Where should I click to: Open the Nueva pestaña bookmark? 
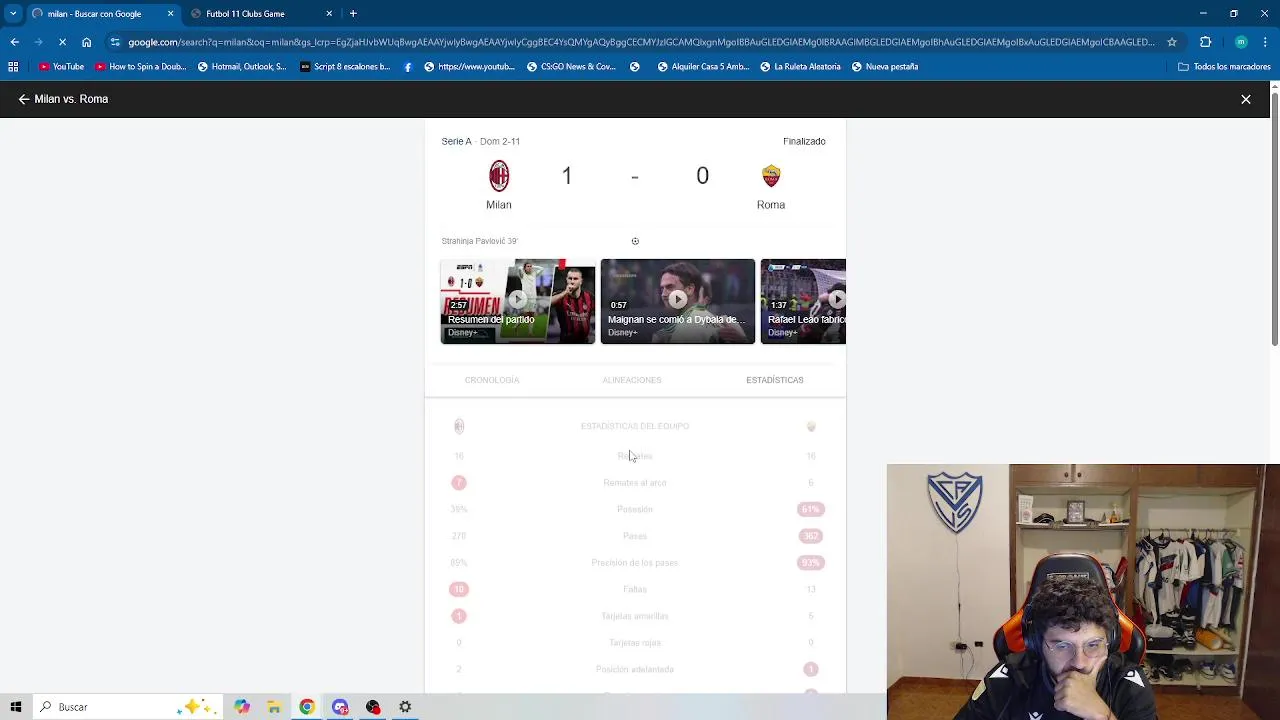(885, 67)
